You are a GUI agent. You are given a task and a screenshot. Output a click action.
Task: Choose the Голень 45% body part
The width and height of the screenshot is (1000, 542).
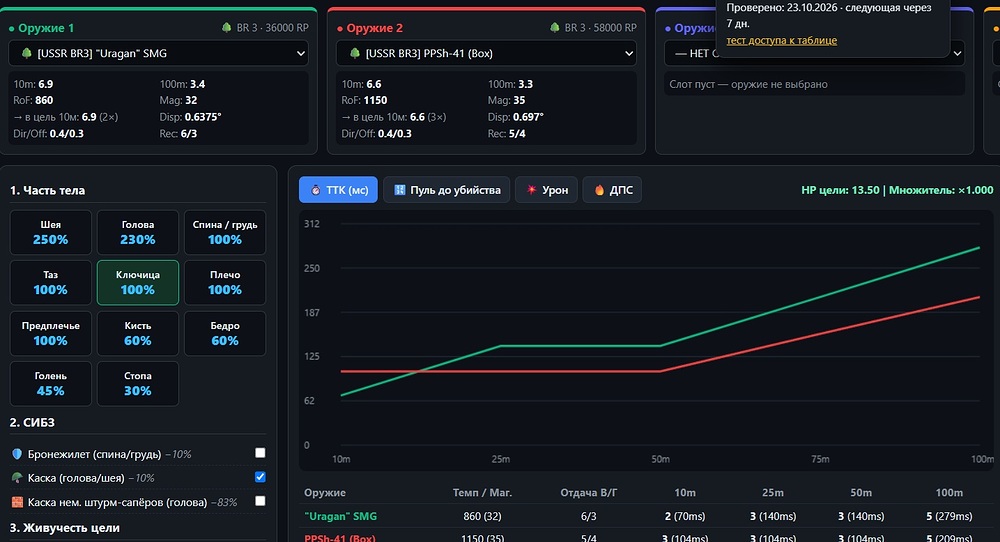[x=50, y=383]
